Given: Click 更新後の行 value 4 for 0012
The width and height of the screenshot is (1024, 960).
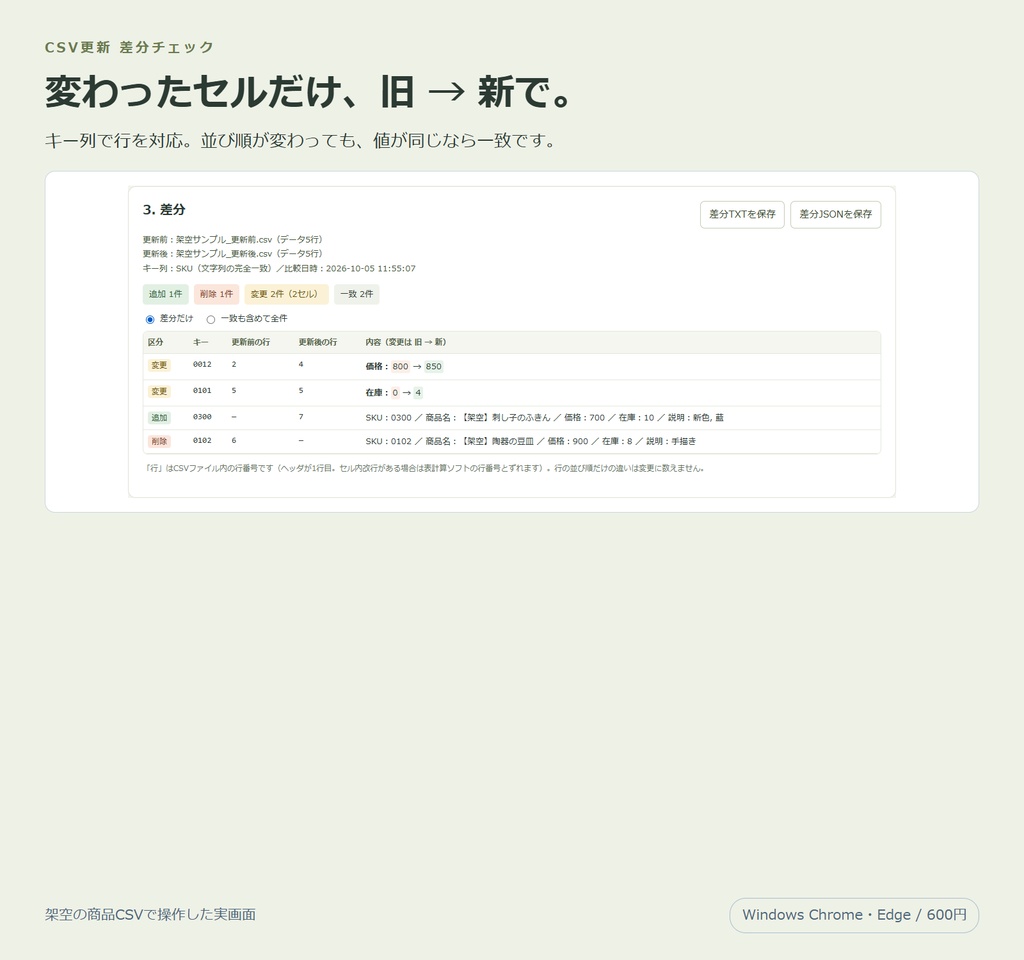Looking at the screenshot, I should click(300, 364).
